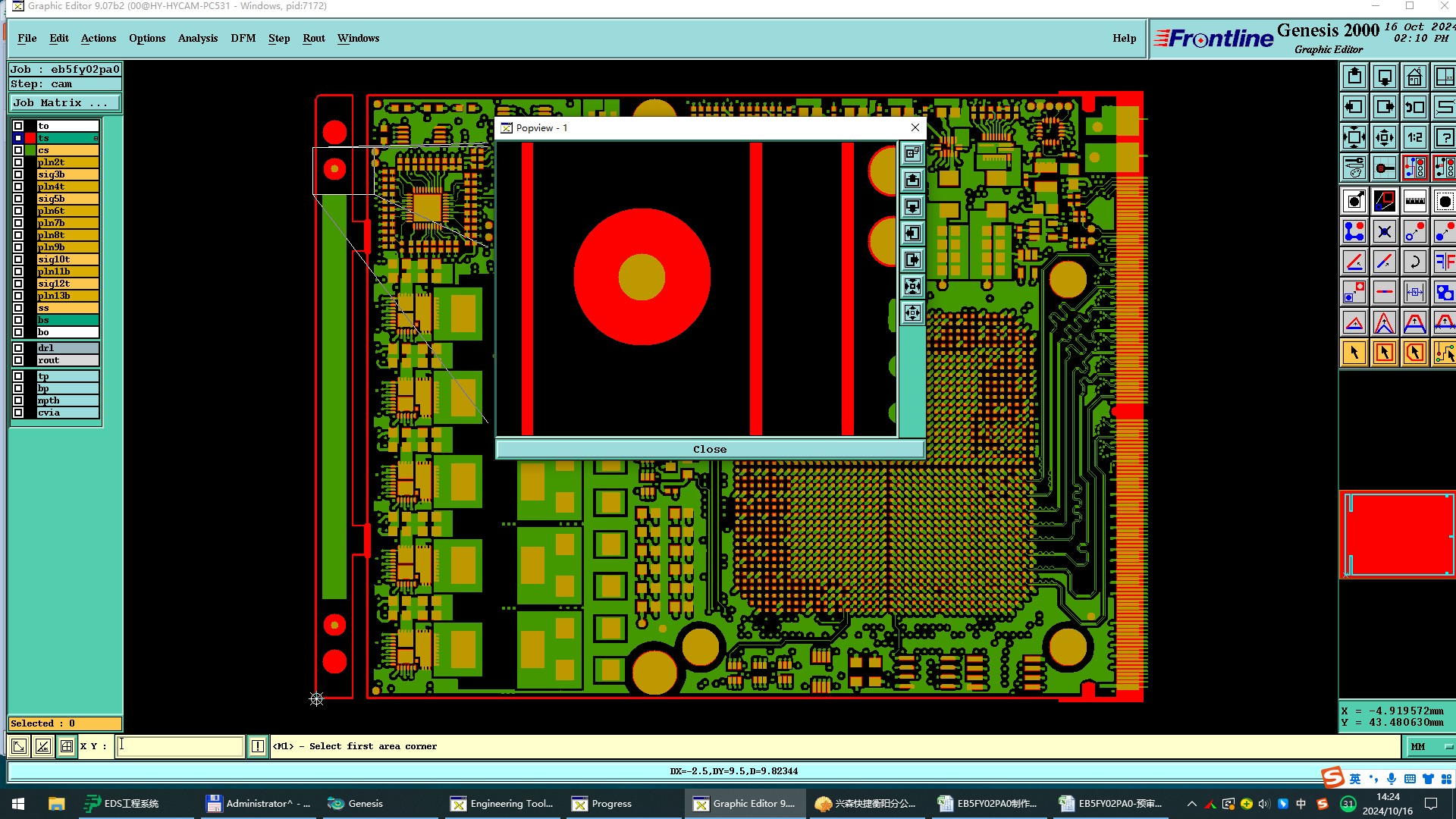The width and height of the screenshot is (1456, 819).
Task: Show hidden system tray icons chevron
Action: [x=1191, y=804]
